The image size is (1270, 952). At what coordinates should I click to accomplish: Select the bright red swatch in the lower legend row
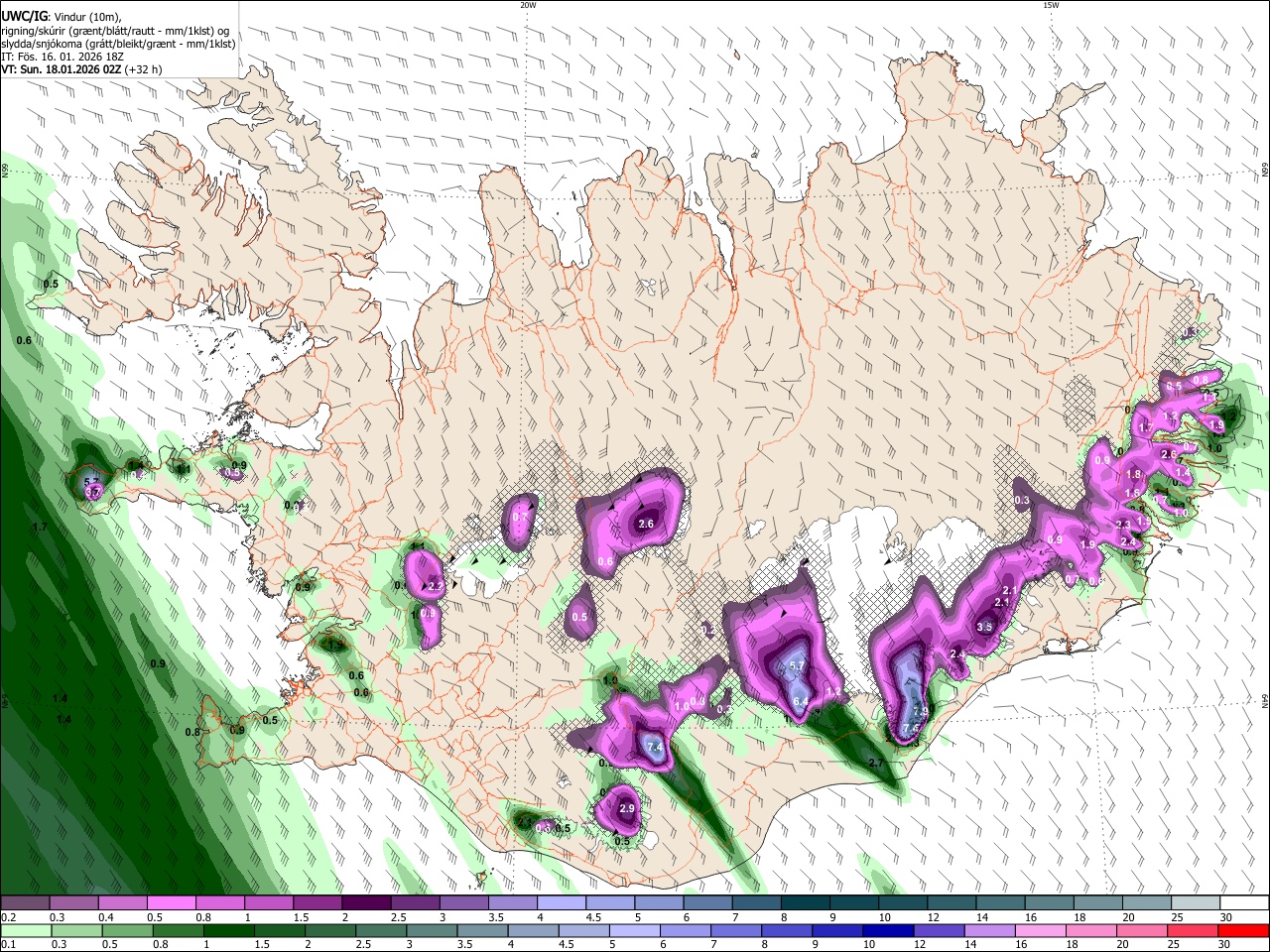click(x=1242, y=930)
